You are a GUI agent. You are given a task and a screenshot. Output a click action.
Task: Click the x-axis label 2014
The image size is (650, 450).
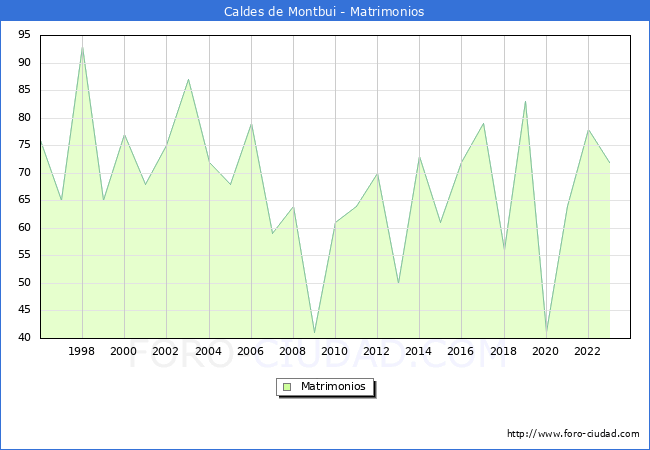(419, 351)
